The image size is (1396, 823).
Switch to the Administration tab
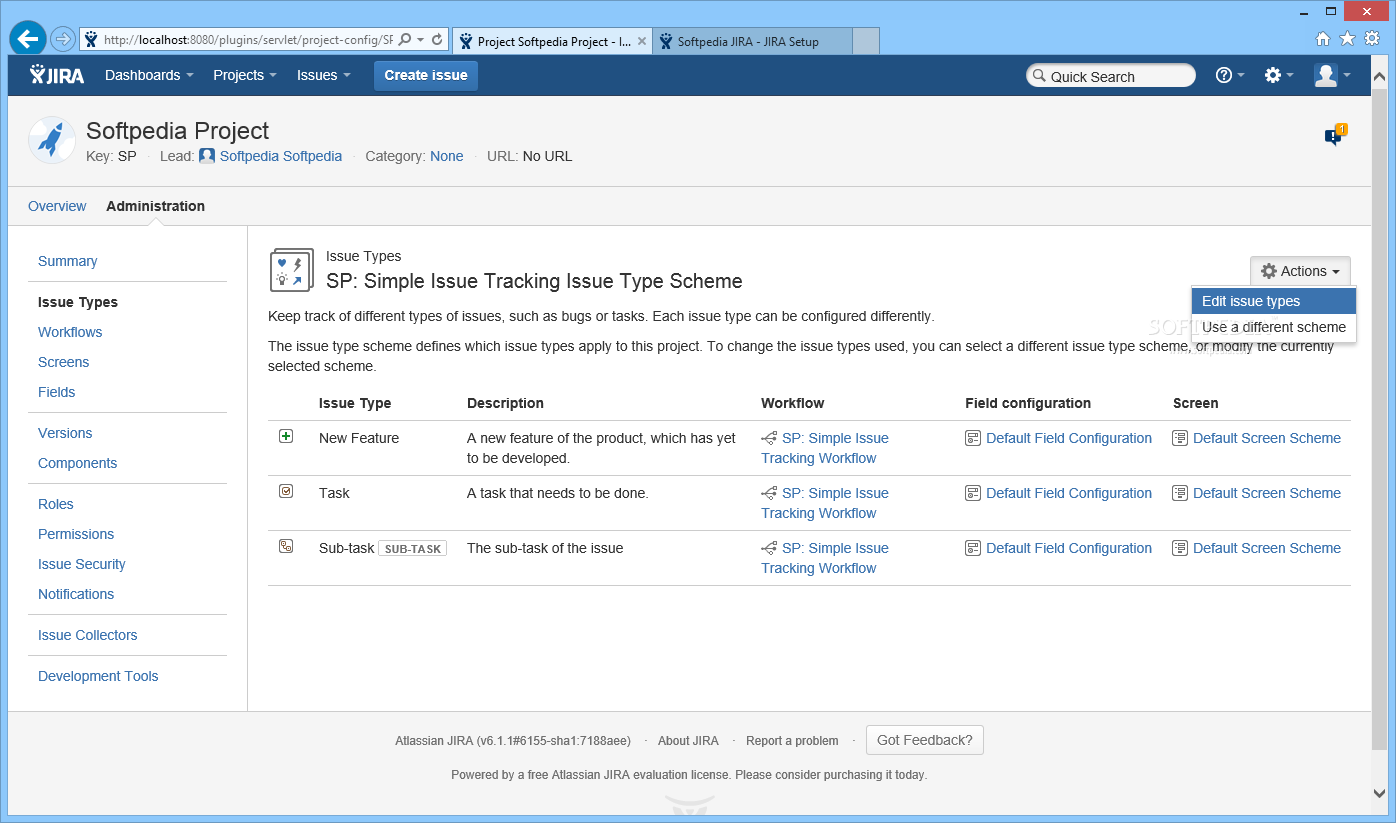click(x=155, y=206)
